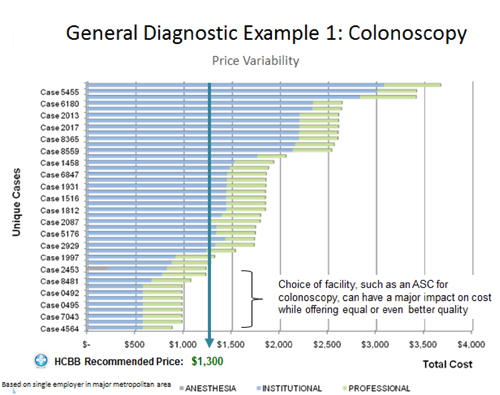Select the Case 4564 axis label

[60, 329]
